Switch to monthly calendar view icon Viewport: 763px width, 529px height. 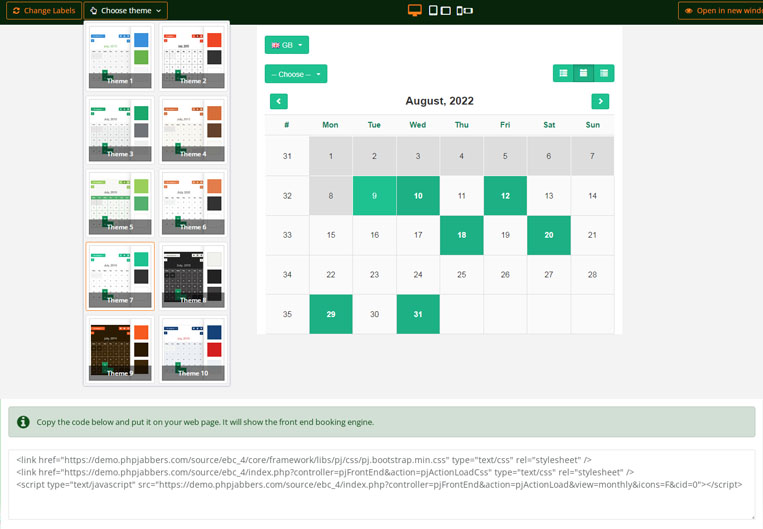tap(583, 73)
